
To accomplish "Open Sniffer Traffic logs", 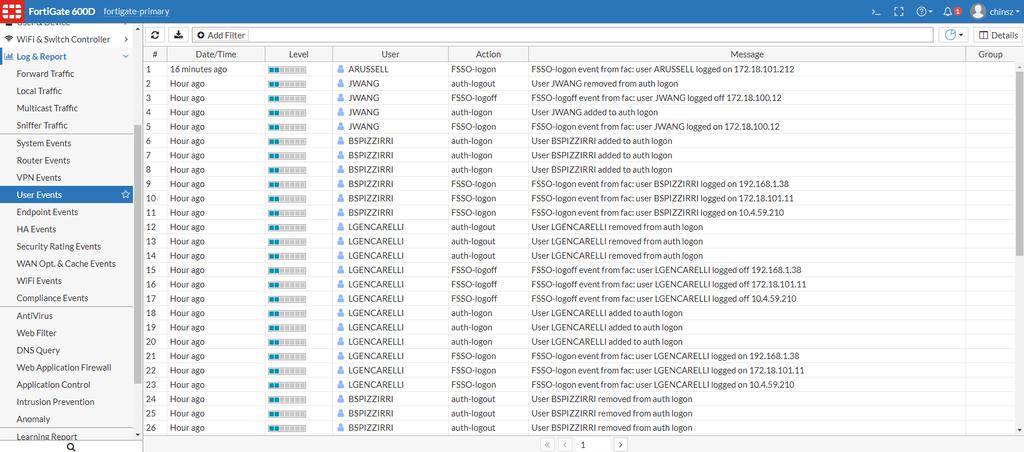I will (42, 125).
